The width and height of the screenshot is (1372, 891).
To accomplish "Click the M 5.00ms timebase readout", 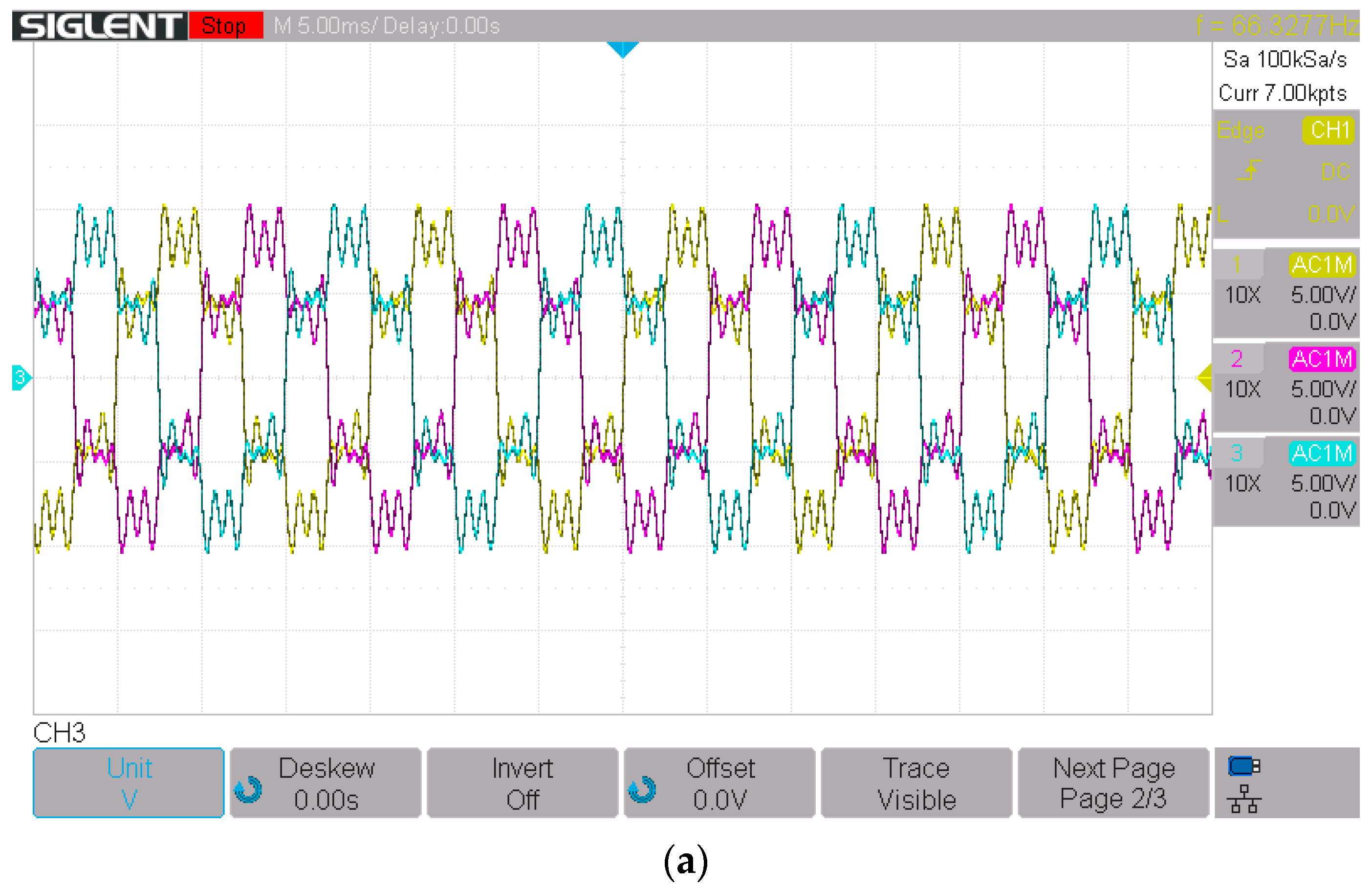I will click(323, 26).
